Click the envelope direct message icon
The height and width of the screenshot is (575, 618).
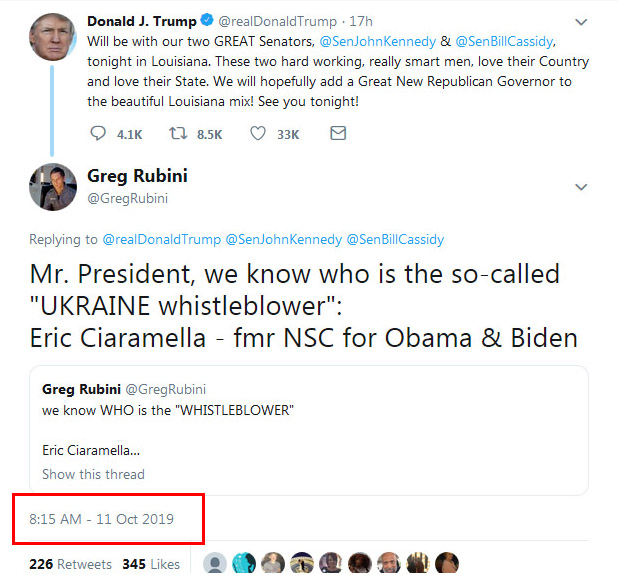[338, 133]
